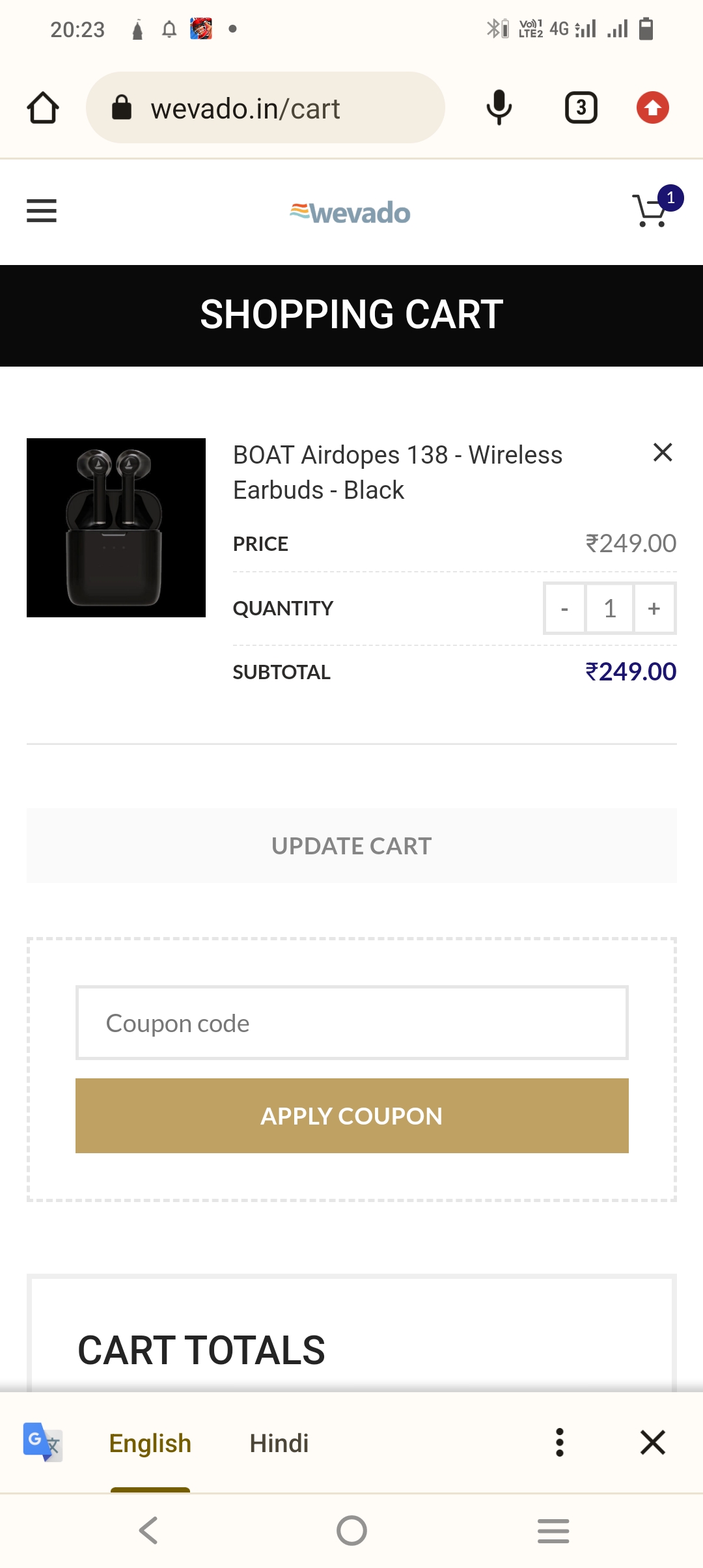Open the hamburger navigation menu
Screen dimensions: 703x1568
tap(42, 211)
